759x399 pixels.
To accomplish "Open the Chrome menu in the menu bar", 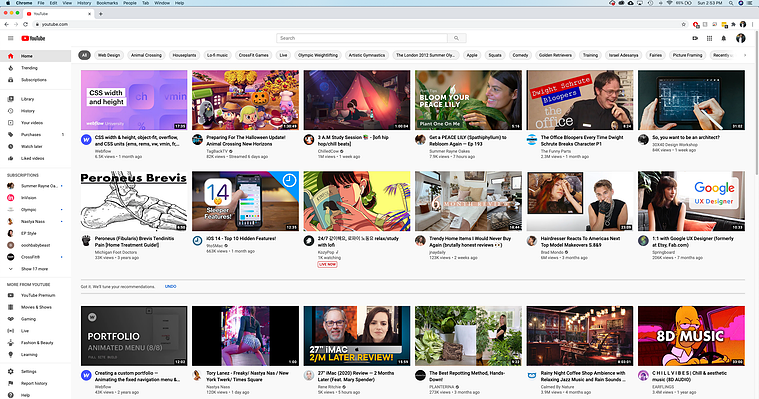I will tap(24, 3).
